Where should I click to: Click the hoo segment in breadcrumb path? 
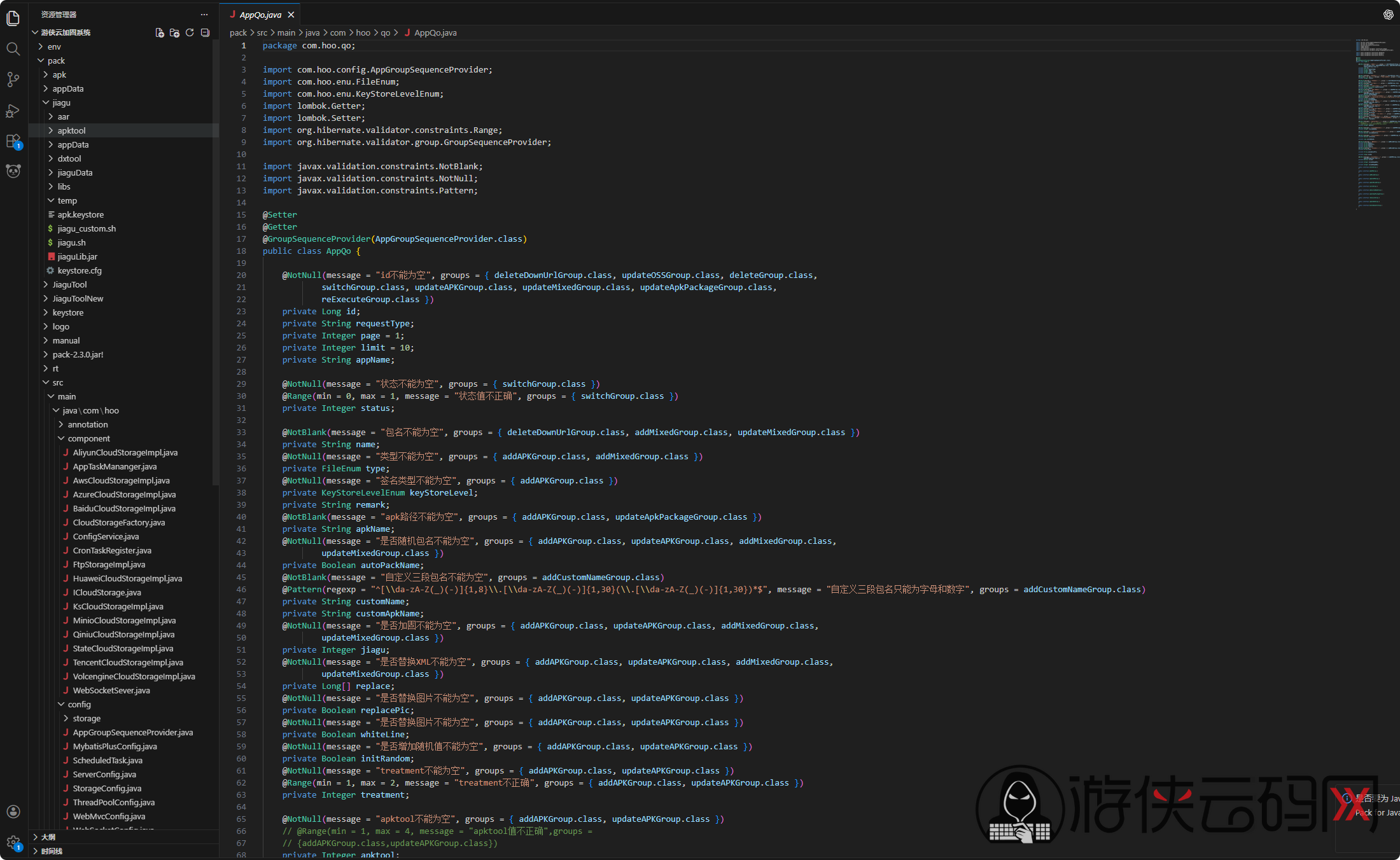point(363,32)
